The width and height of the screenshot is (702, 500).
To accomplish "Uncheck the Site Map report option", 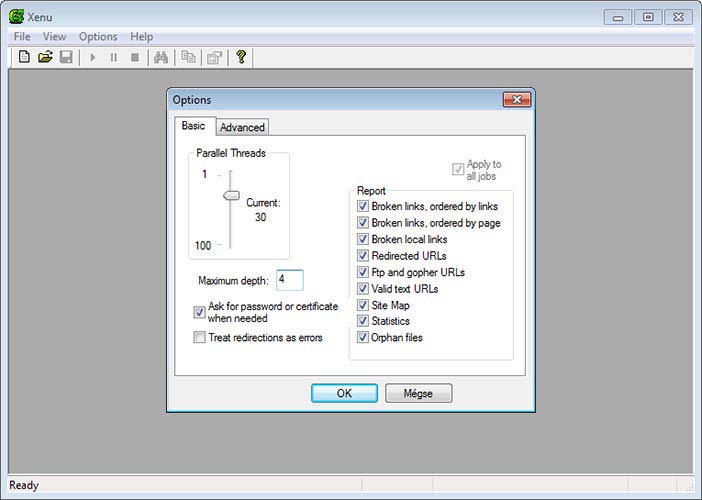I will [363, 305].
